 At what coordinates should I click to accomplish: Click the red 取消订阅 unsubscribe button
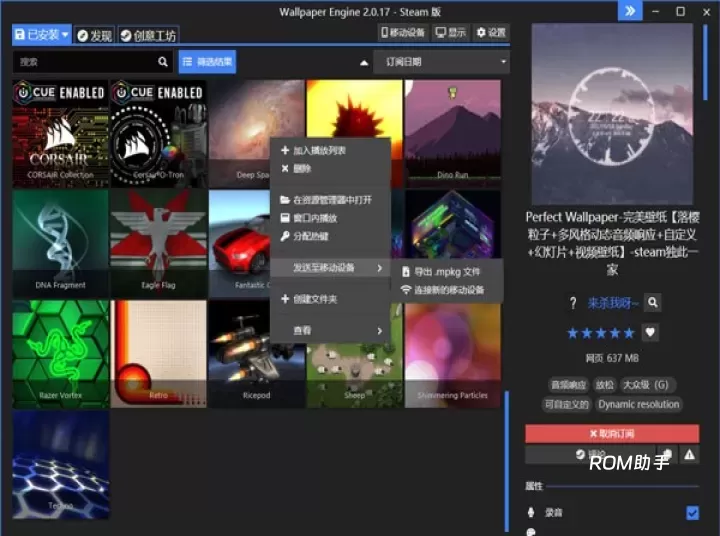612,434
